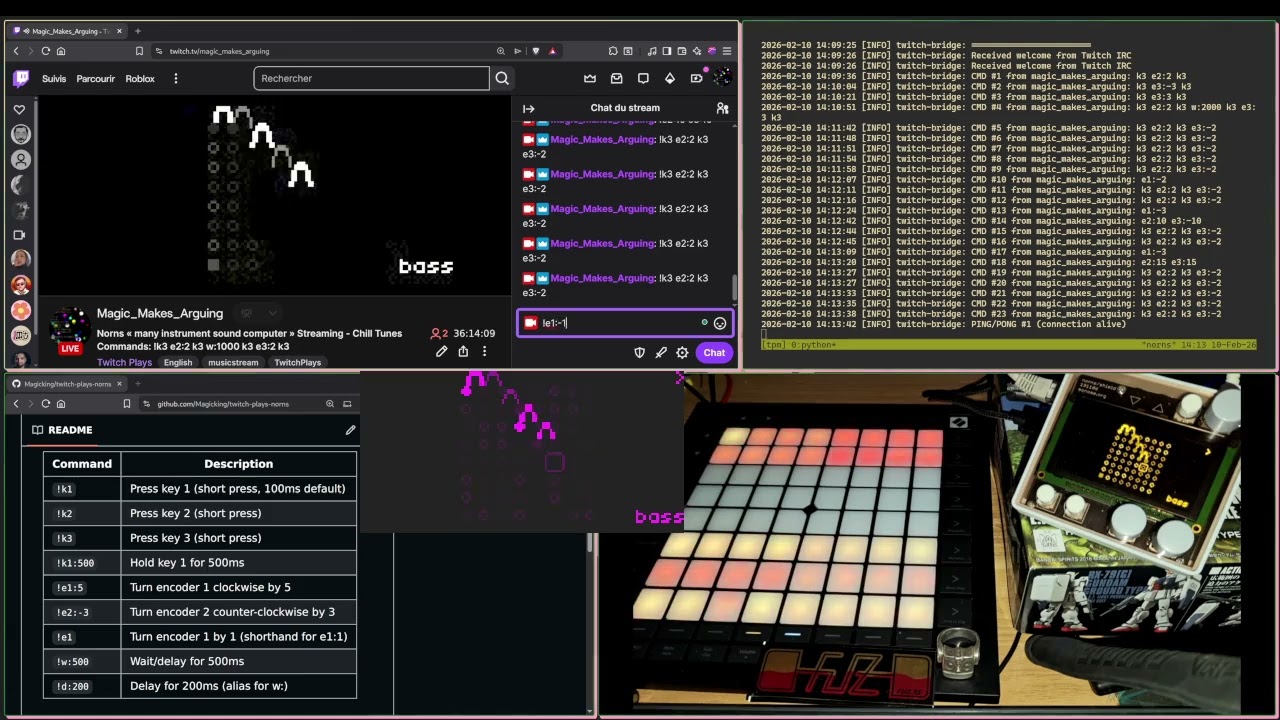Open the README heading tab
The image size is (1280, 720).
pos(62,430)
